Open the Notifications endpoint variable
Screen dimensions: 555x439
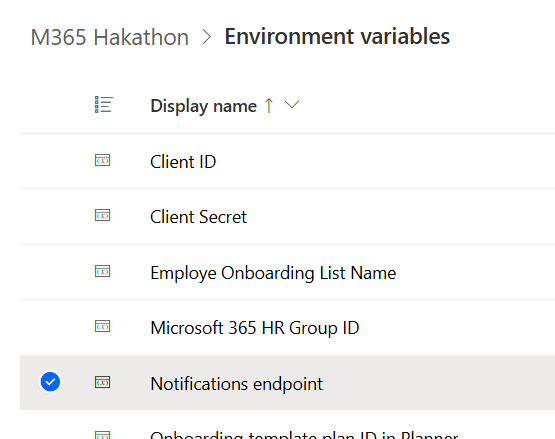pos(236,384)
